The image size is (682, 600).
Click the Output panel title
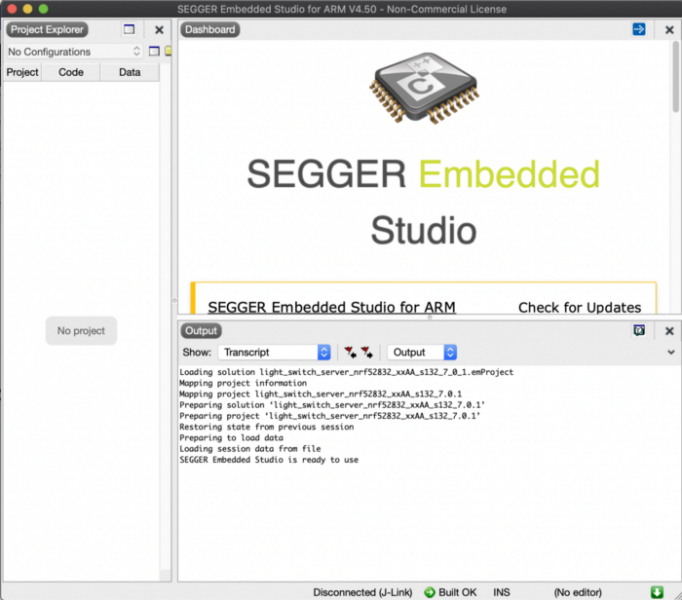click(x=201, y=331)
